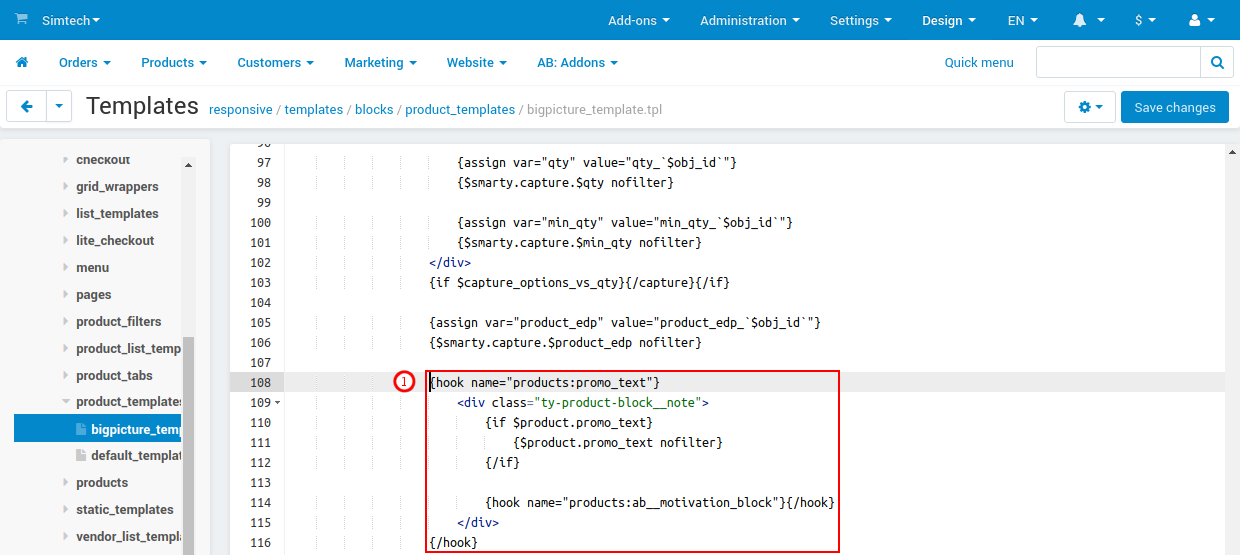
Task: Click line number 108 in gutter
Action: tap(259, 383)
